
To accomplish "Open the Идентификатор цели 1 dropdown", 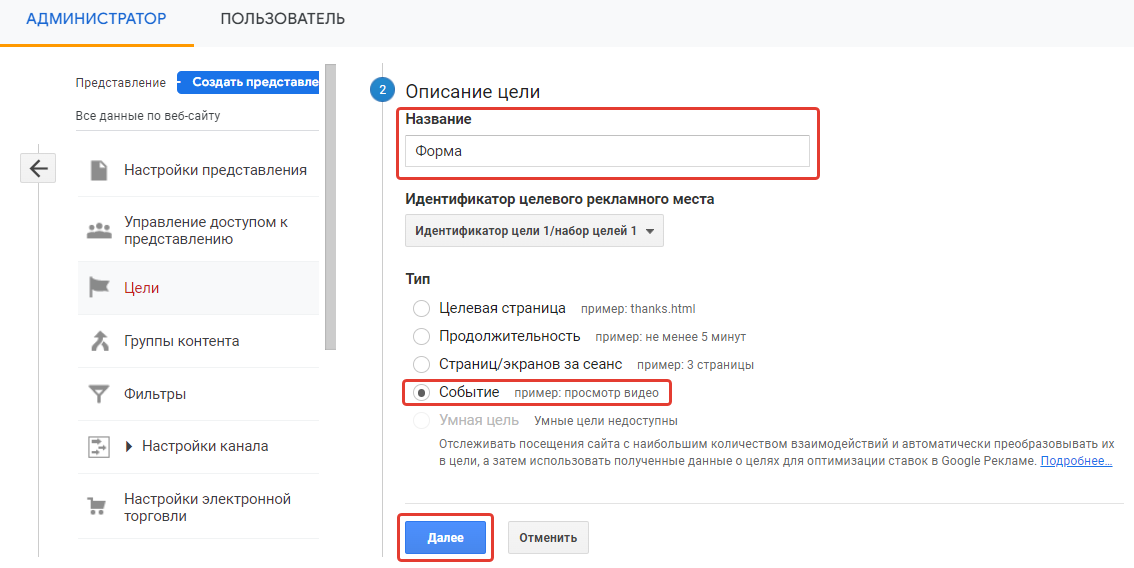I will [x=534, y=231].
